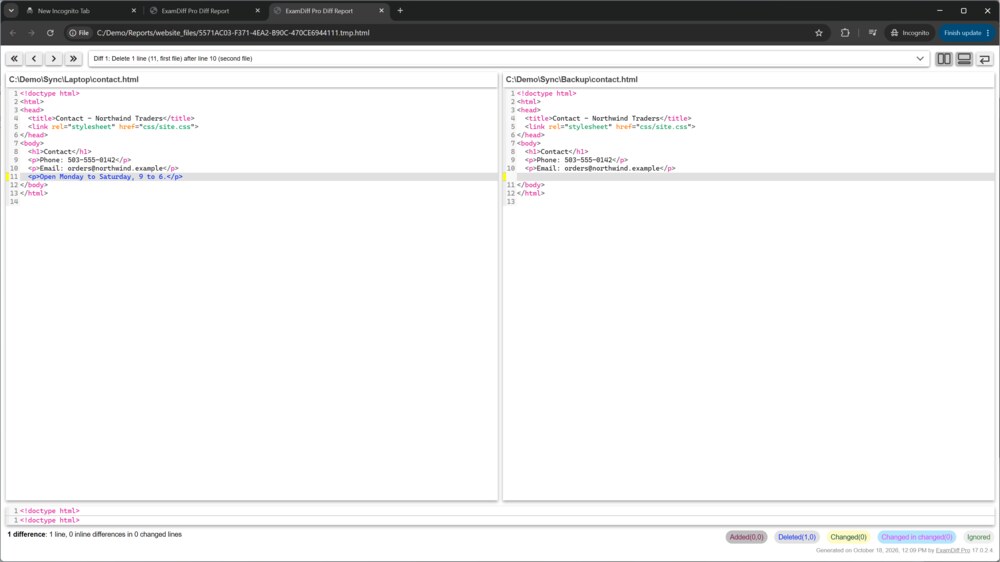
Task: Open the tab search dropdown arrow
Action: click(x=11, y=11)
